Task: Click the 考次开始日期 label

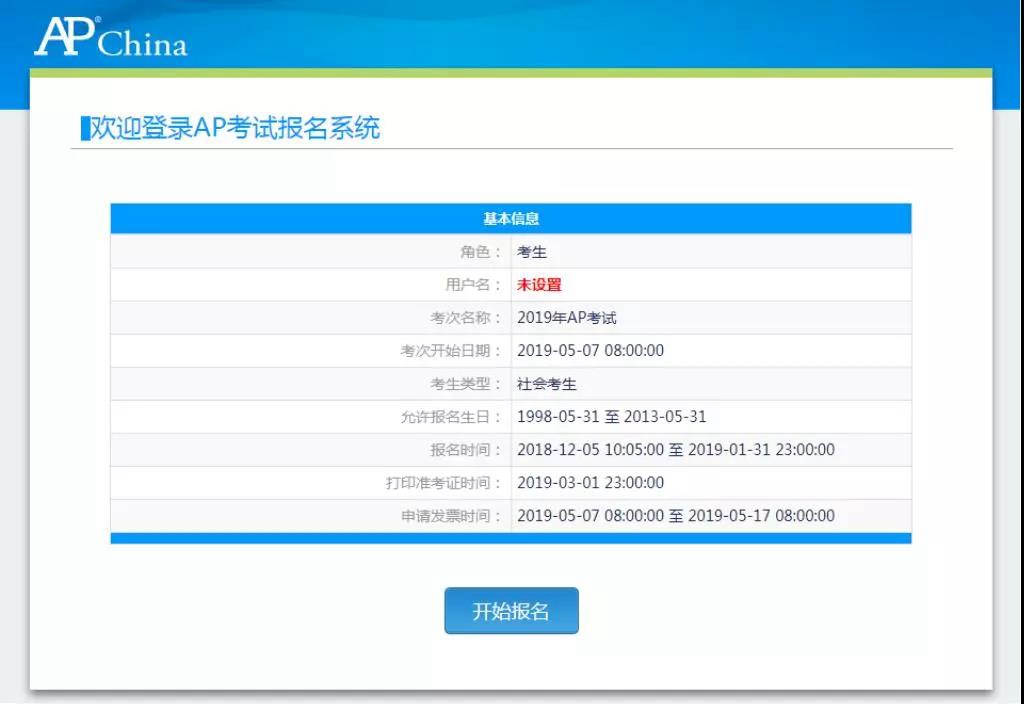Action: (451, 351)
